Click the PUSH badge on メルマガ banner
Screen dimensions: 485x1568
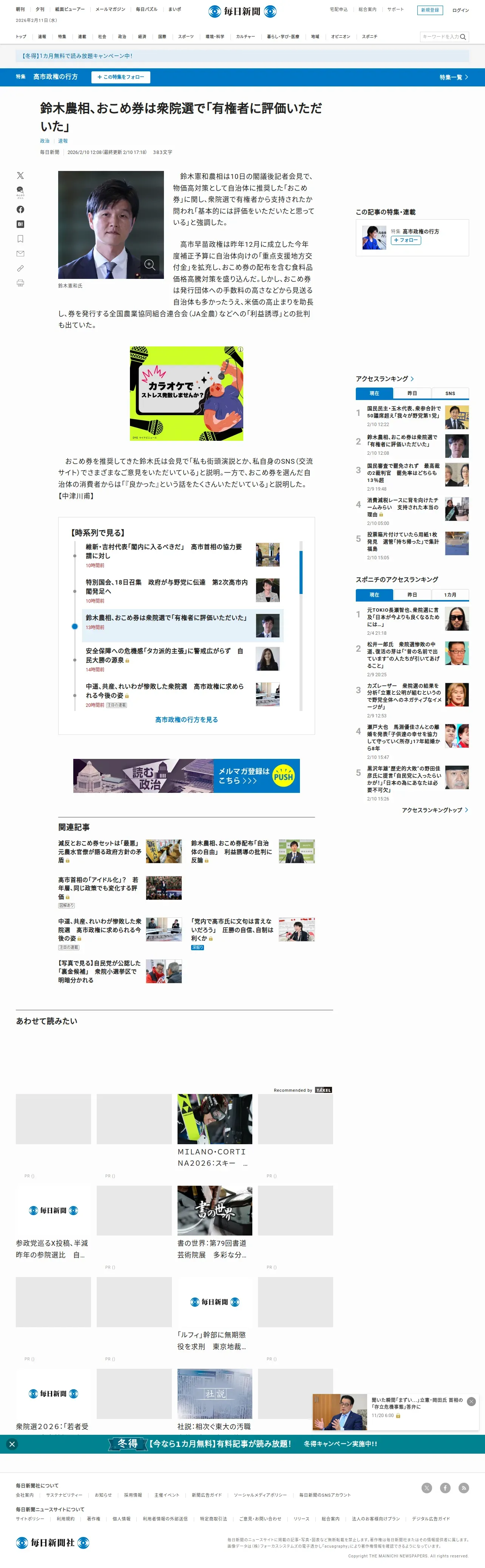283,776
